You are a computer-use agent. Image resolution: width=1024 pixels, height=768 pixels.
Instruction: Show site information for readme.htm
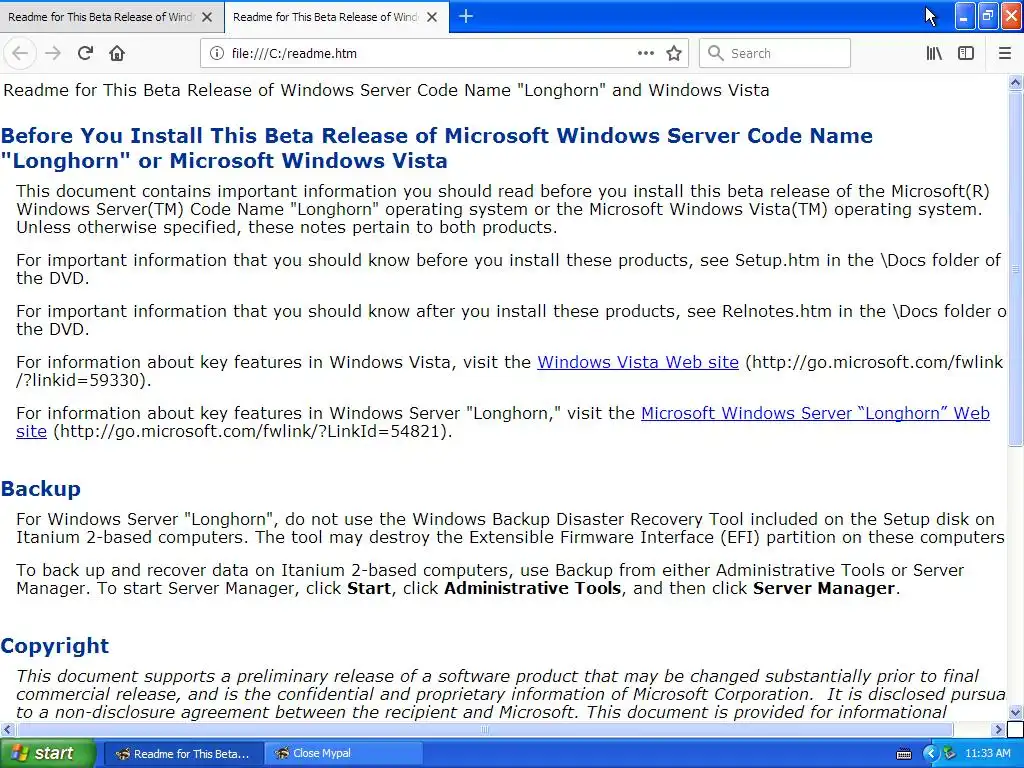click(217, 54)
